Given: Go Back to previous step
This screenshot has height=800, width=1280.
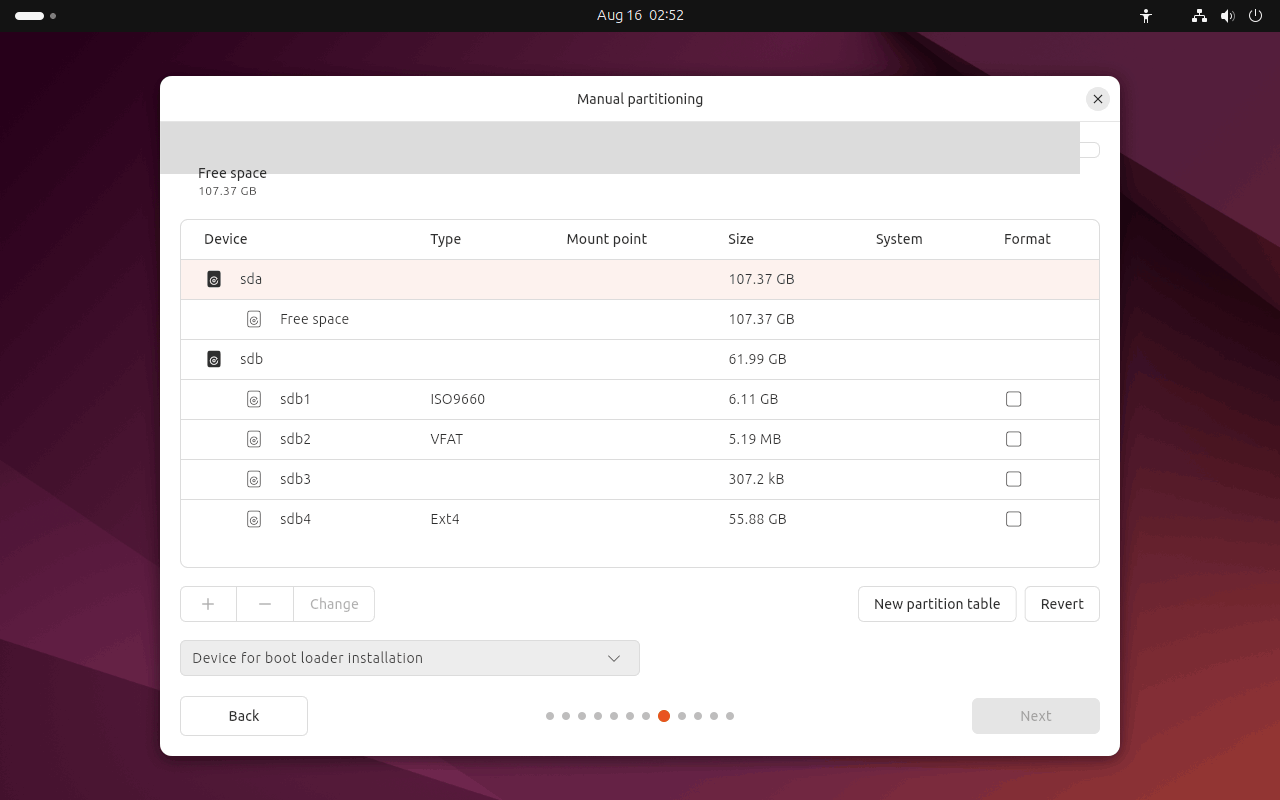Looking at the screenshot, I should tap(244, 716).
